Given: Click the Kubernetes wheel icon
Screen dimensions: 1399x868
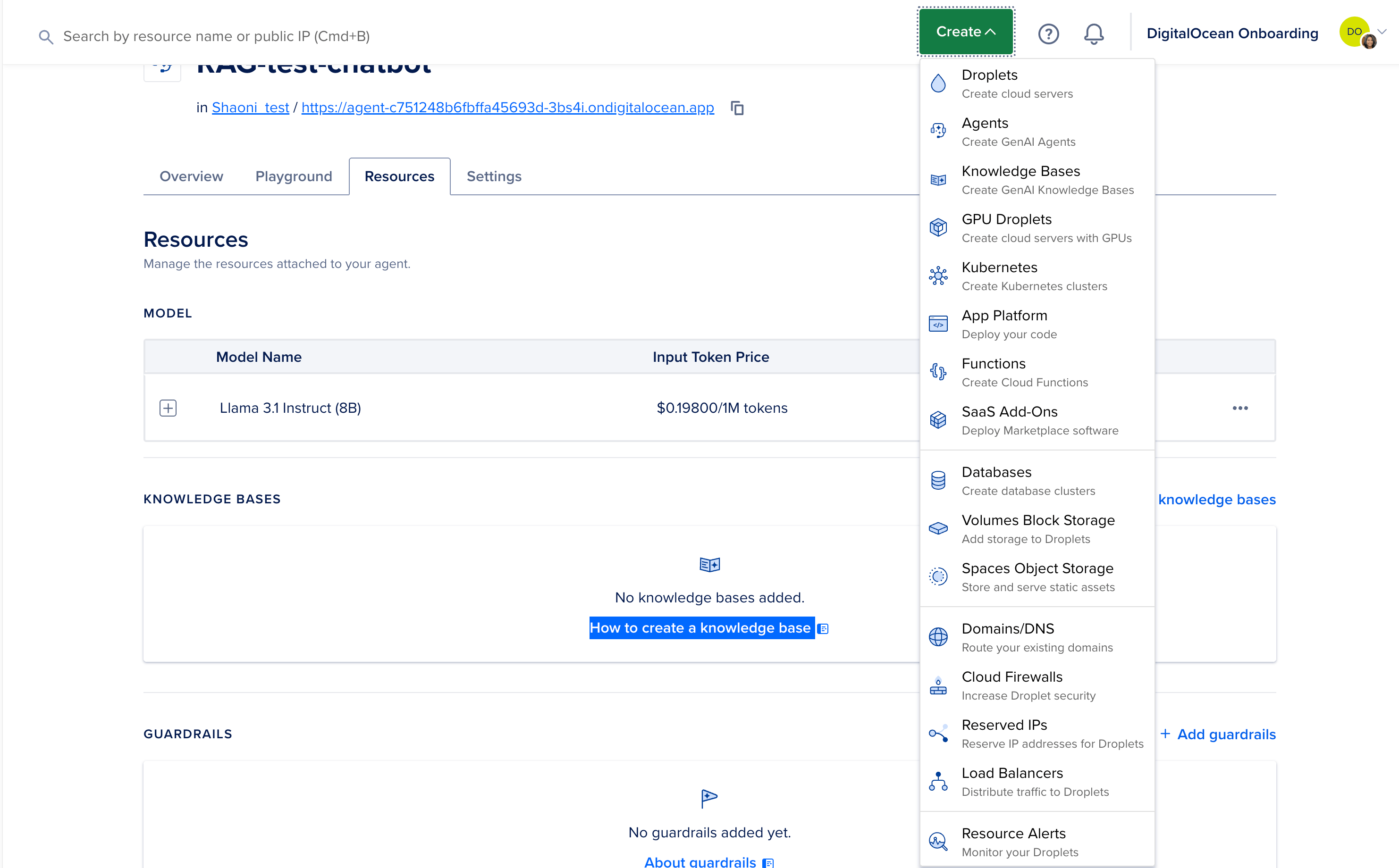Looking at the screenshot, I should point(938,275).
